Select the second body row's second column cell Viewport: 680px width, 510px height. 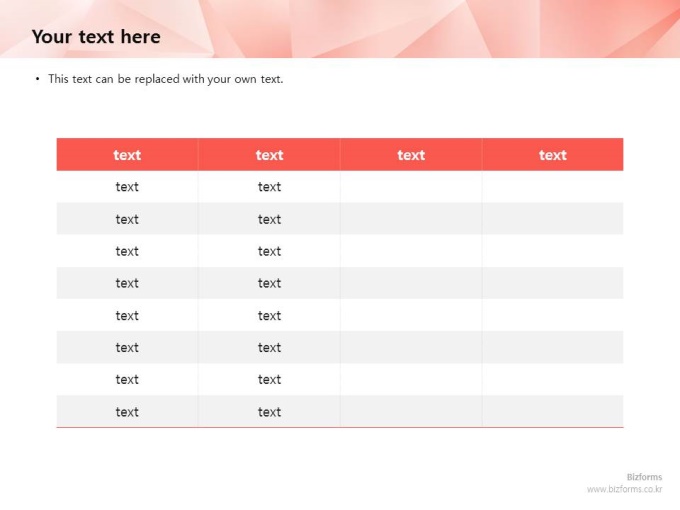point(269,219)
